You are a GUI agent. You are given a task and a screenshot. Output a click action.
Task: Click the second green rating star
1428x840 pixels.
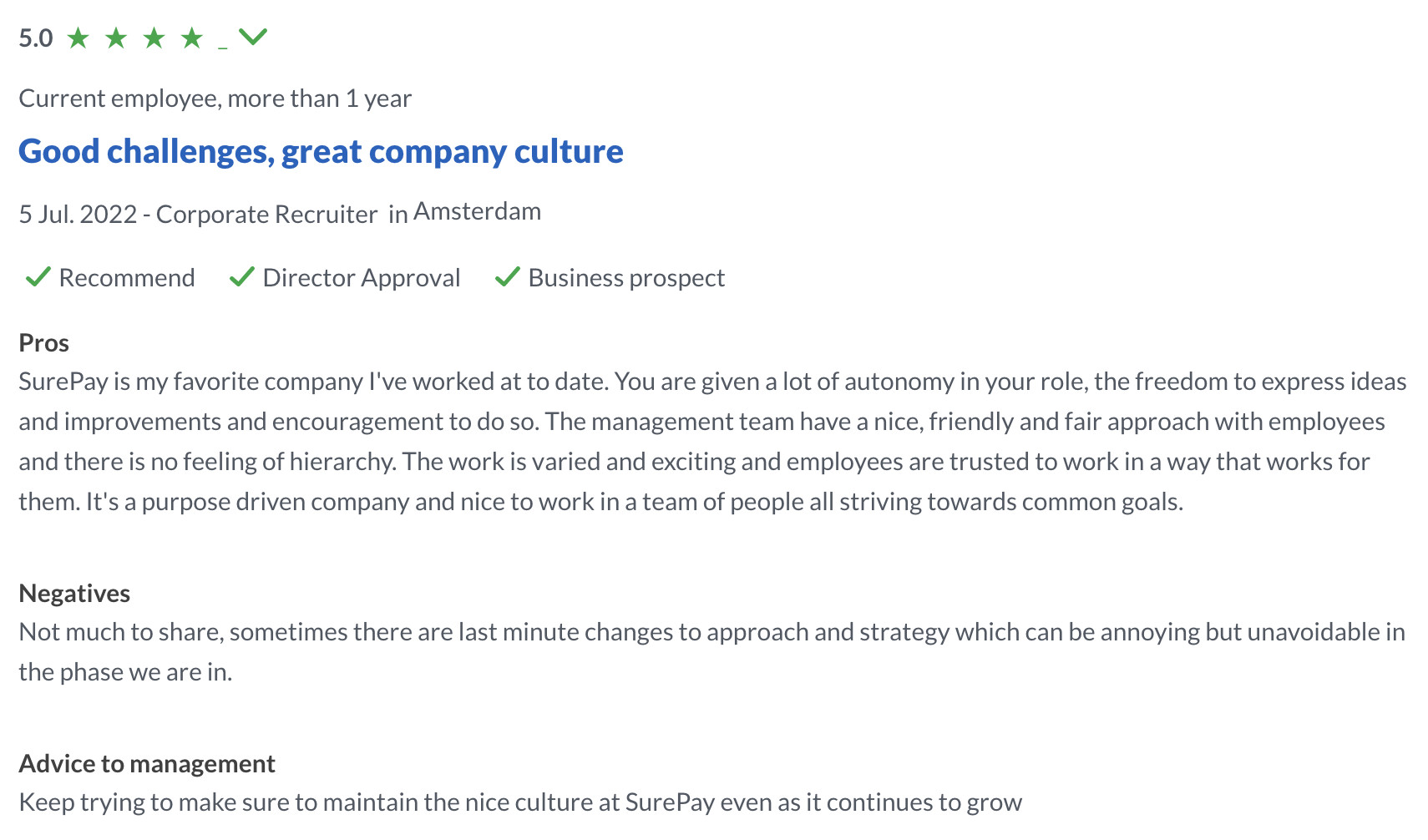116,38
